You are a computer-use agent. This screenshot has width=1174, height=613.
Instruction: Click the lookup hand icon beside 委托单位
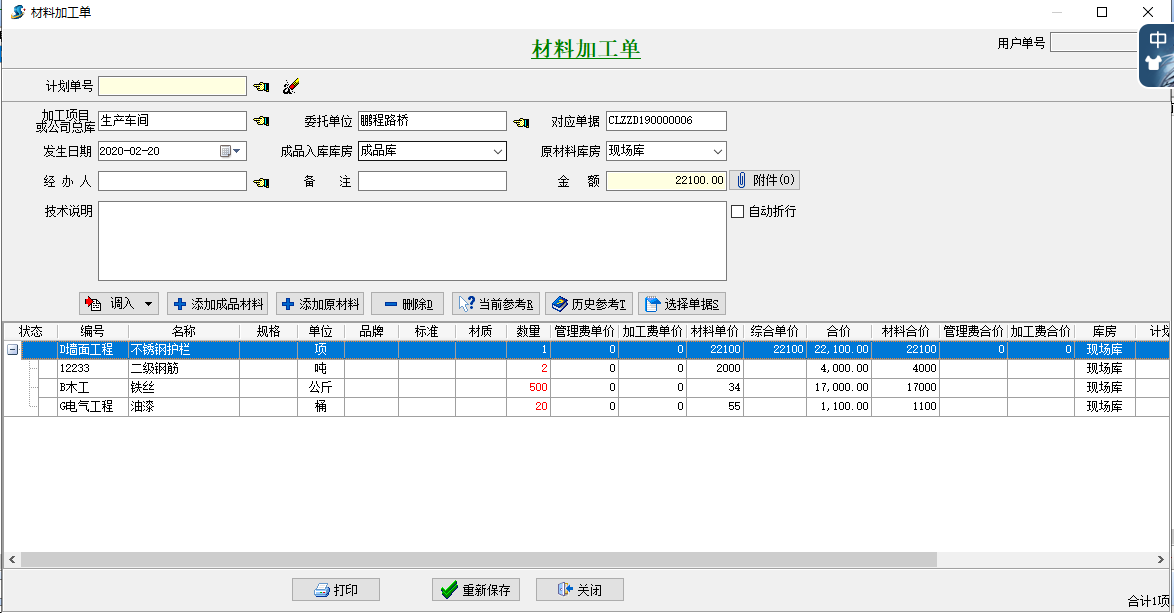point(521,122)
